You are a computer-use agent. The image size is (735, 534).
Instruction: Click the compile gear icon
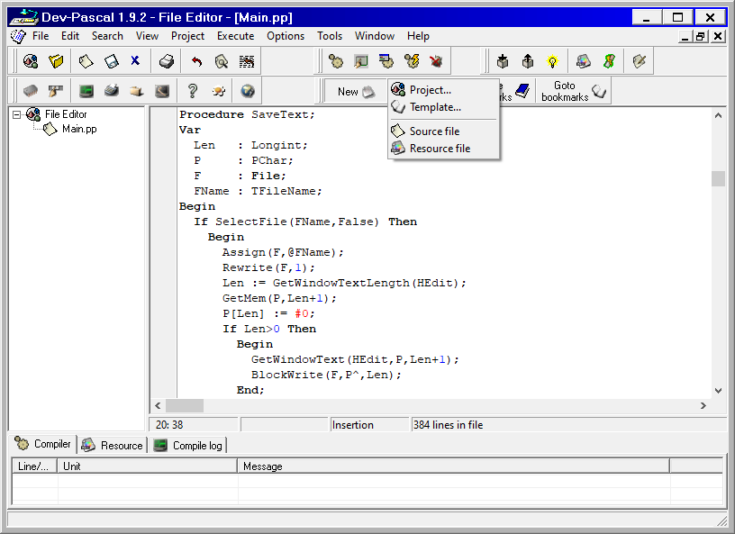336,62
